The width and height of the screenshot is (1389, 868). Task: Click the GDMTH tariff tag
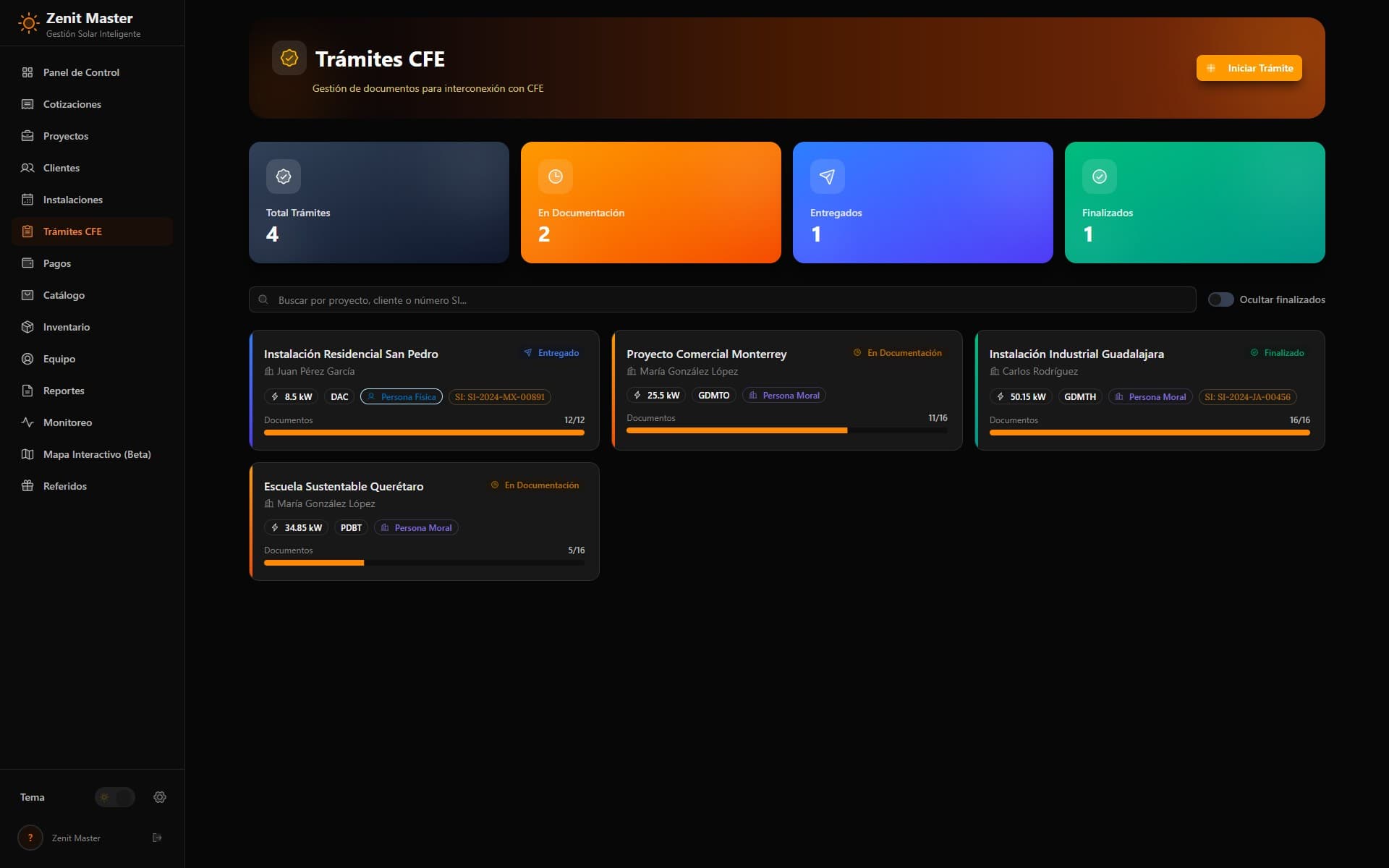(1080, 396)
